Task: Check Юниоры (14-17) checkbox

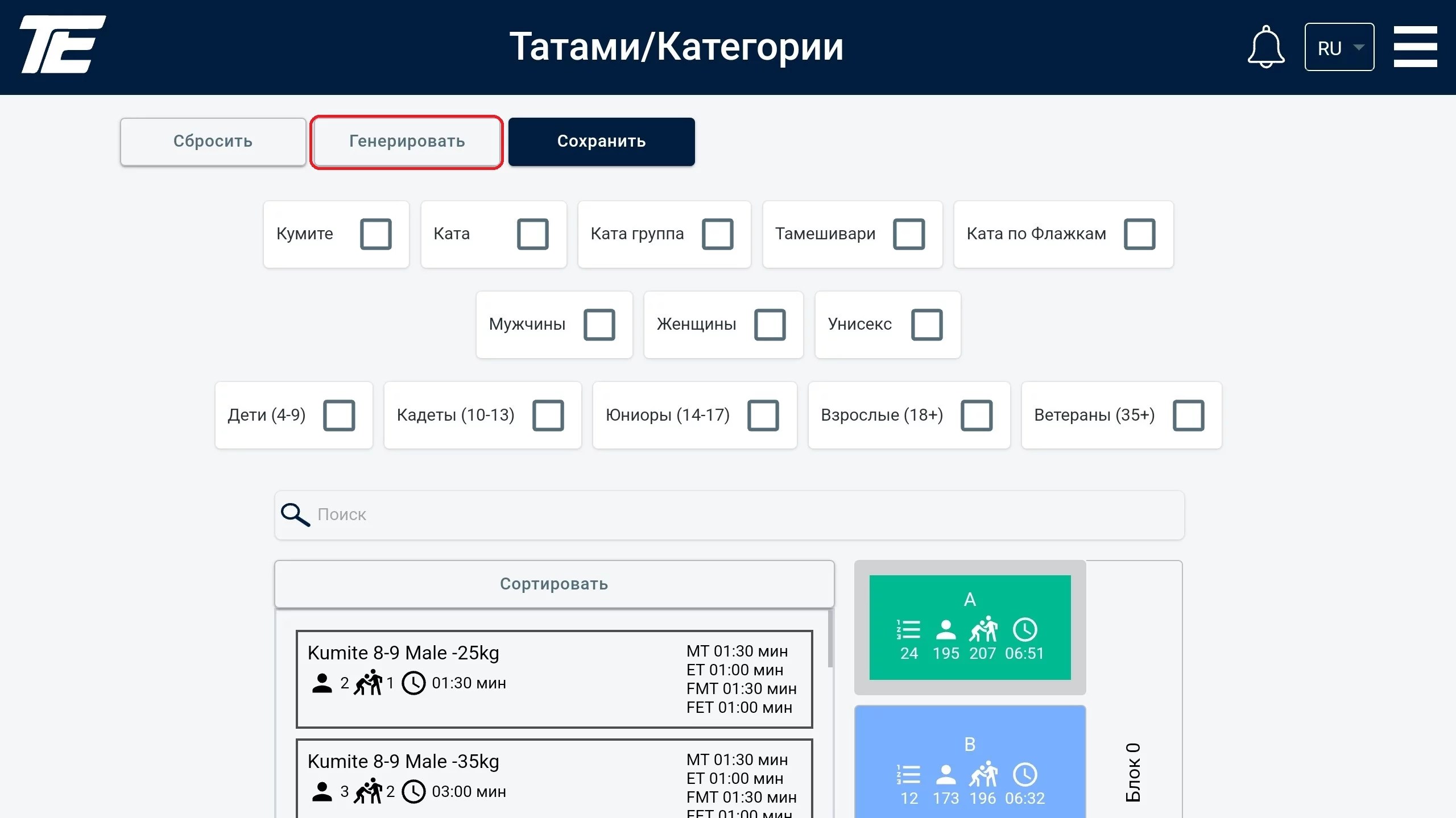Action: (763, 416)
